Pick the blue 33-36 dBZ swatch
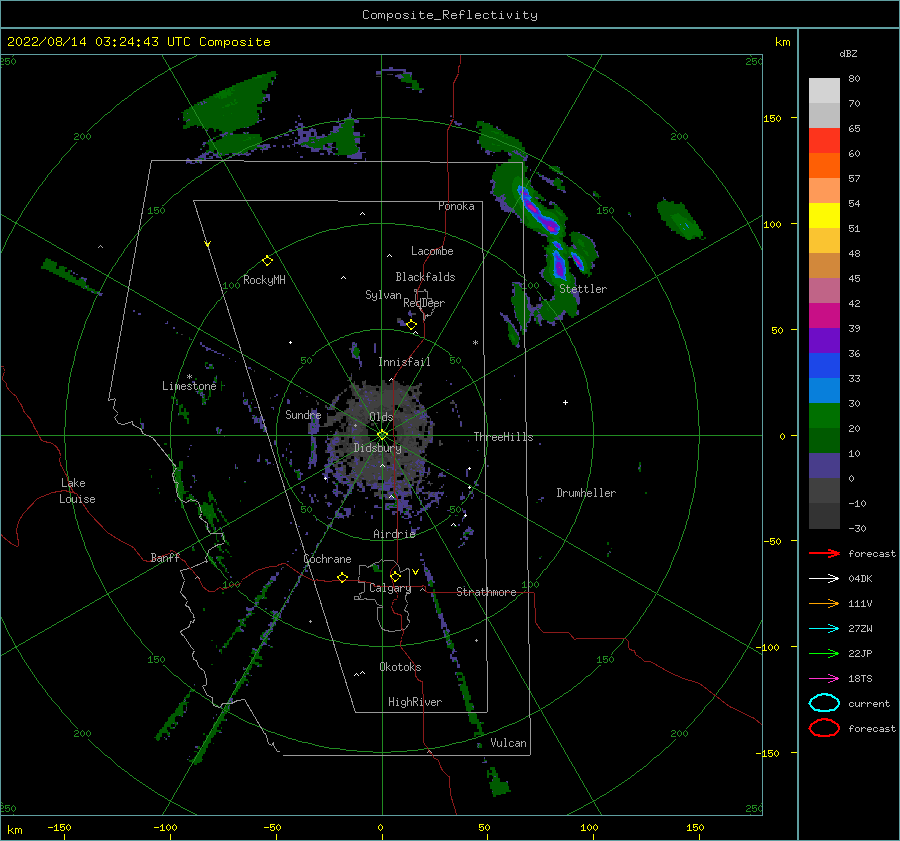 coord(824,366)
